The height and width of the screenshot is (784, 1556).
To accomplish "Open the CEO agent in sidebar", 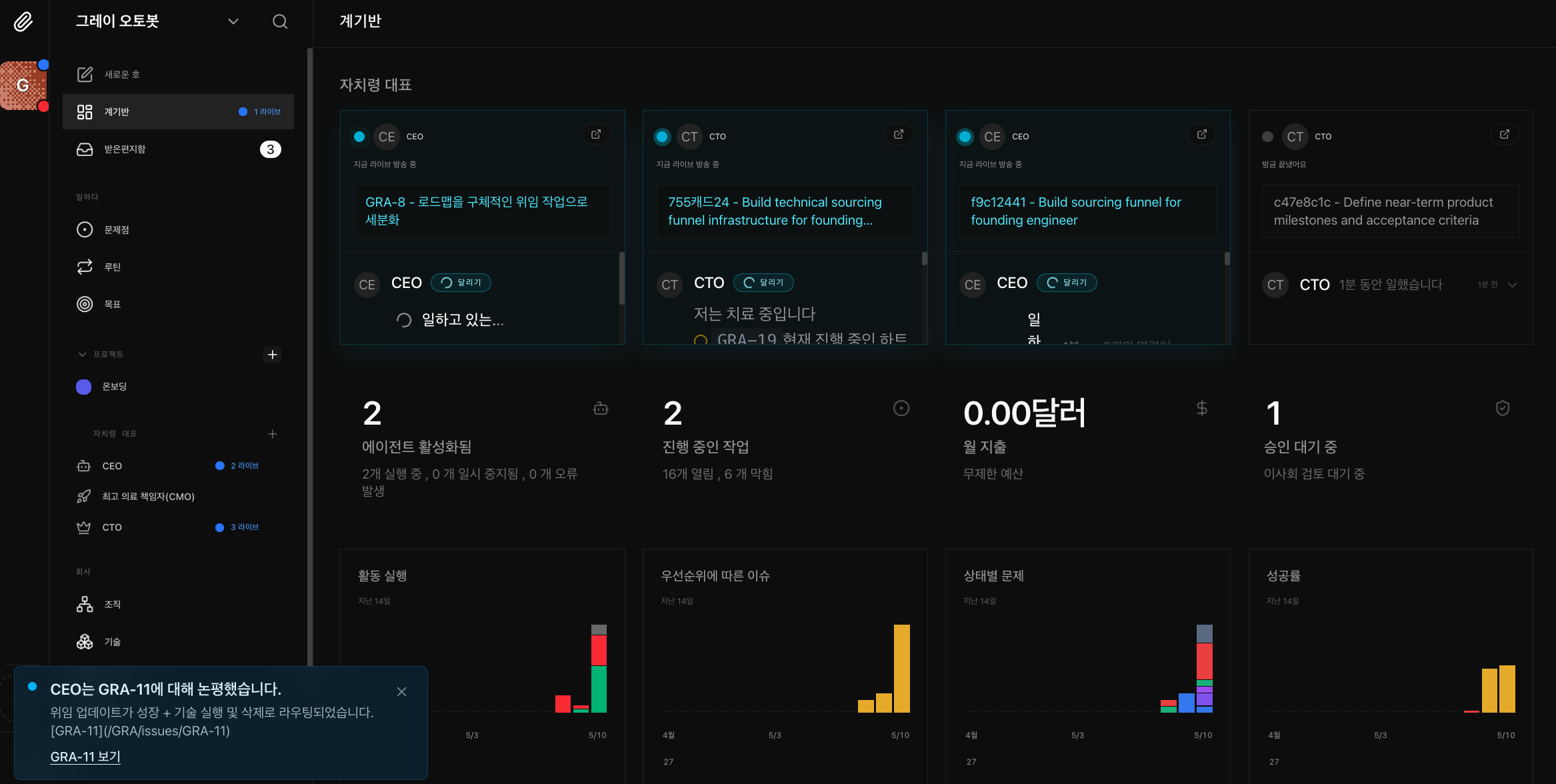I will click(x=178, y=466).
